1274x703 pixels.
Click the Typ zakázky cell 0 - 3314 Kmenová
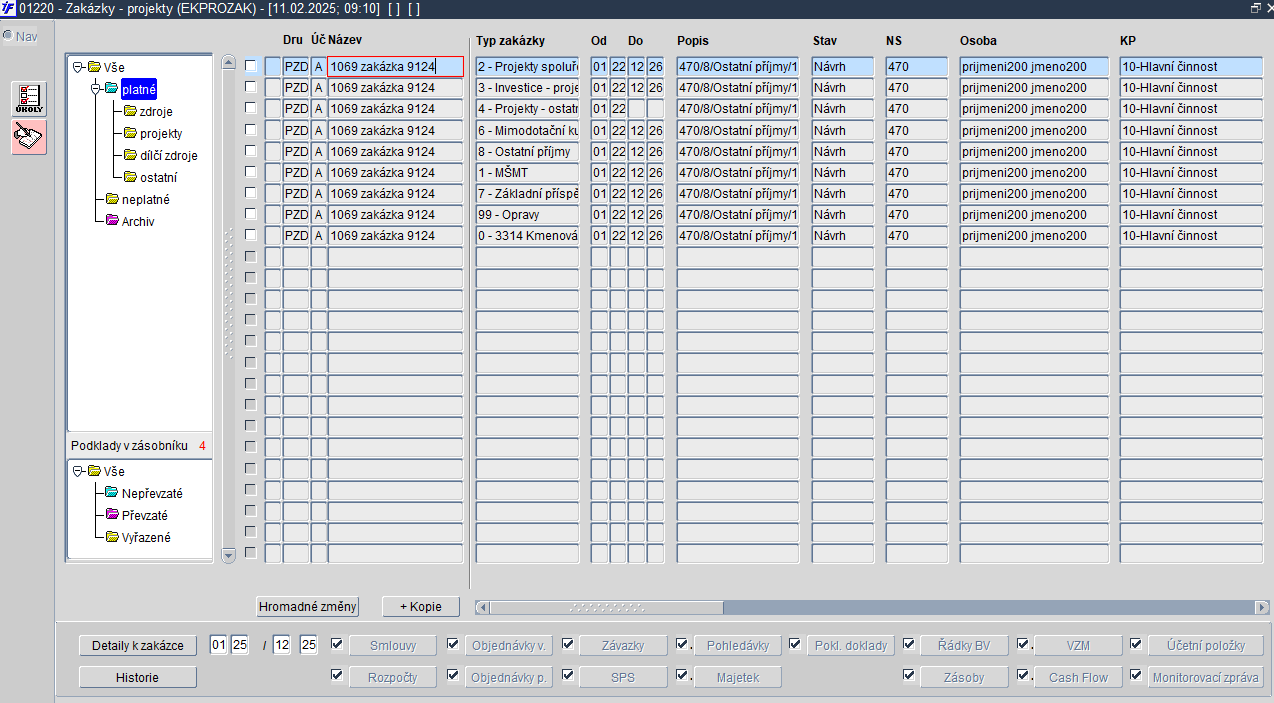527,235
